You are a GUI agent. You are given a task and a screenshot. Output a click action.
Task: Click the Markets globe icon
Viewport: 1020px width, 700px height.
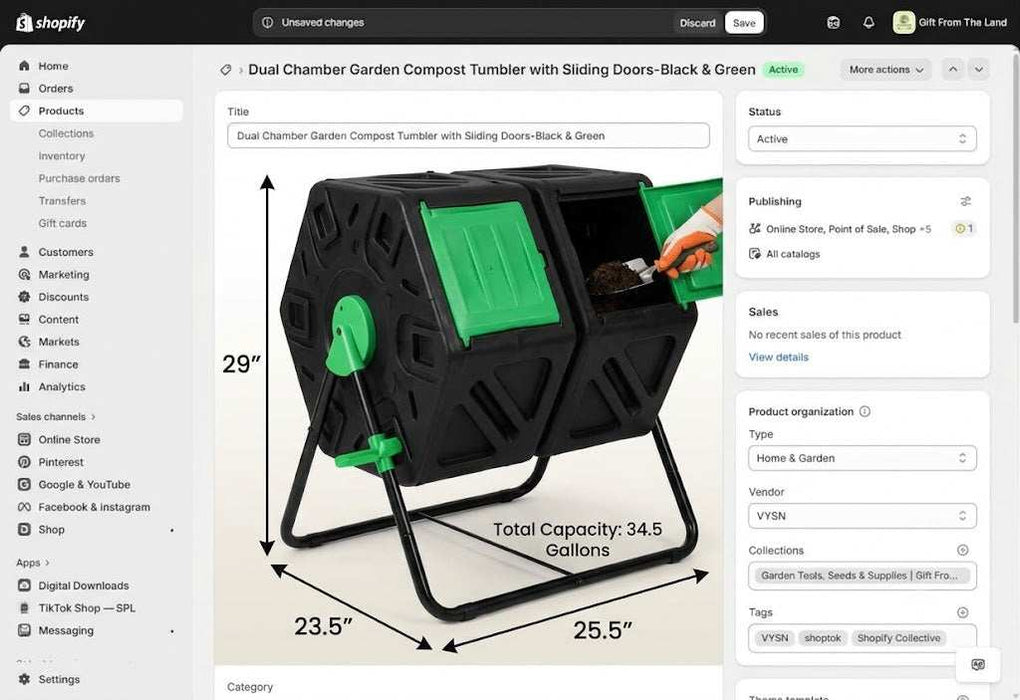click(x=24, y=342)
